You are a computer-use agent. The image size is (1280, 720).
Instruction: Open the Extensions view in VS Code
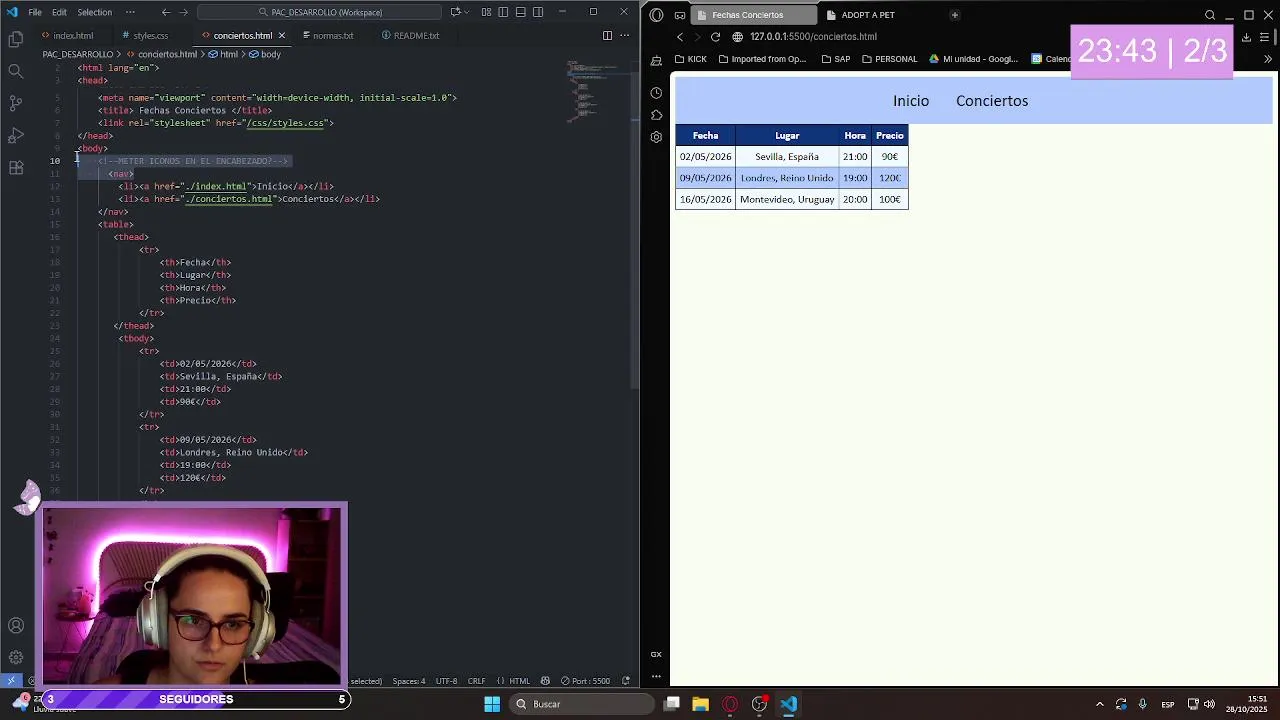click(x=16, y=168)
